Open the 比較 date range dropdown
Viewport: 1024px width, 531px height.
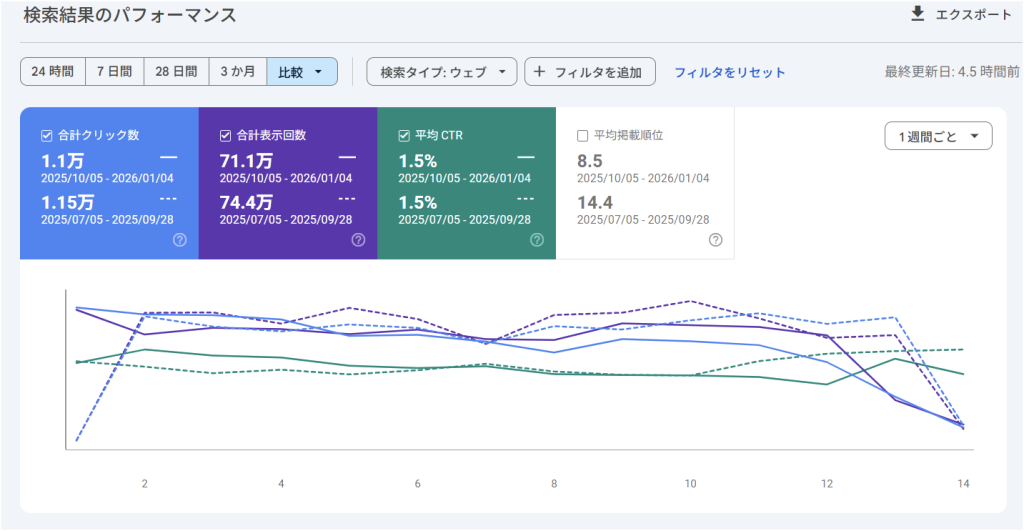click(x=302, y=72)
